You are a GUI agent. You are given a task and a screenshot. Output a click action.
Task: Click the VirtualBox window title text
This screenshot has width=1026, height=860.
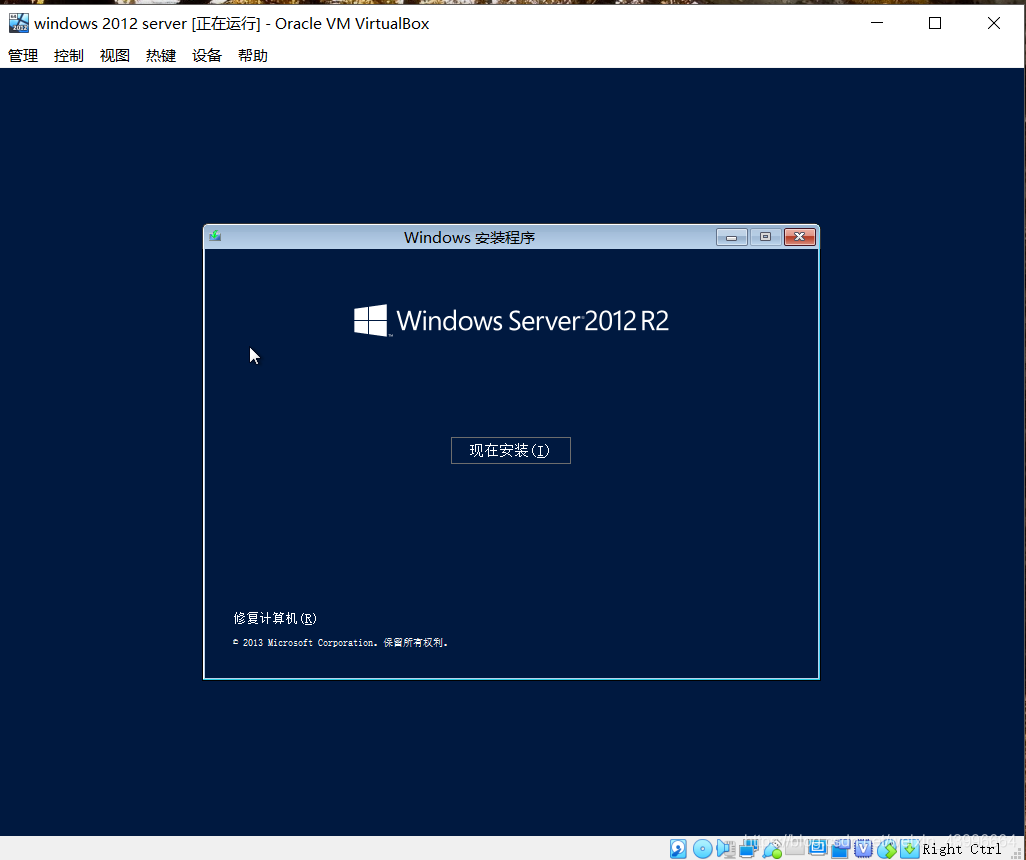(232, 24)
